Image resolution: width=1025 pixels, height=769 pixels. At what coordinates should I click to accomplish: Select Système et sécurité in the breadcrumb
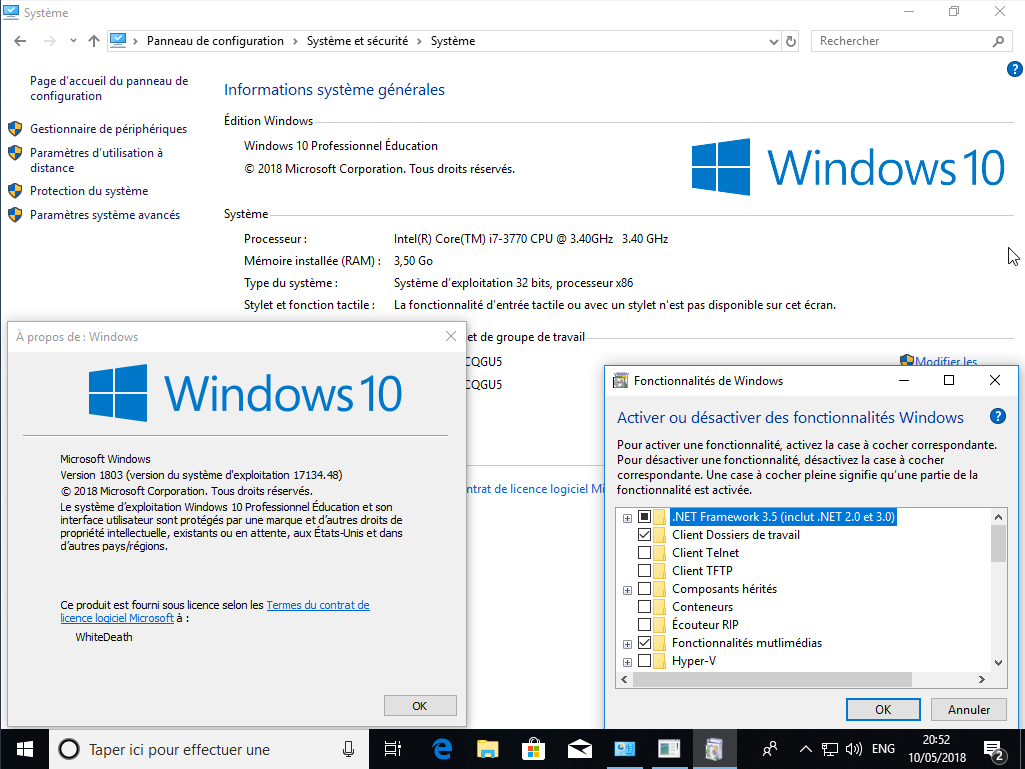pyautogui.click(x=357, y=41)
